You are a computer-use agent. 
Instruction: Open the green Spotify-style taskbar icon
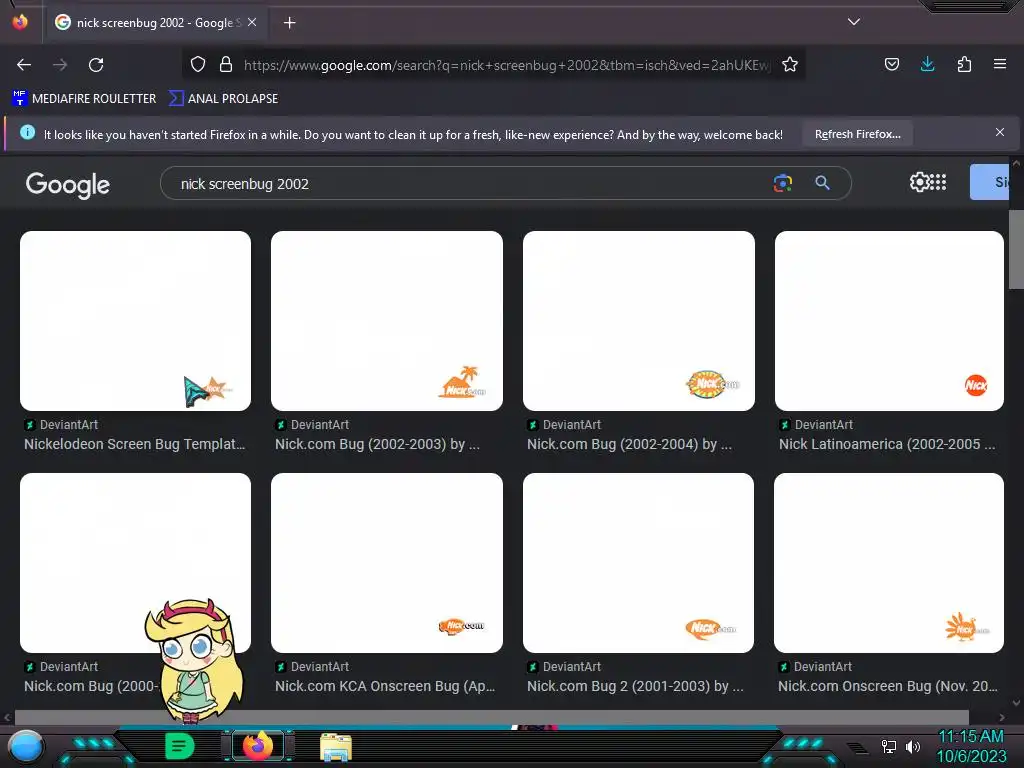click(x=180, y=746)
